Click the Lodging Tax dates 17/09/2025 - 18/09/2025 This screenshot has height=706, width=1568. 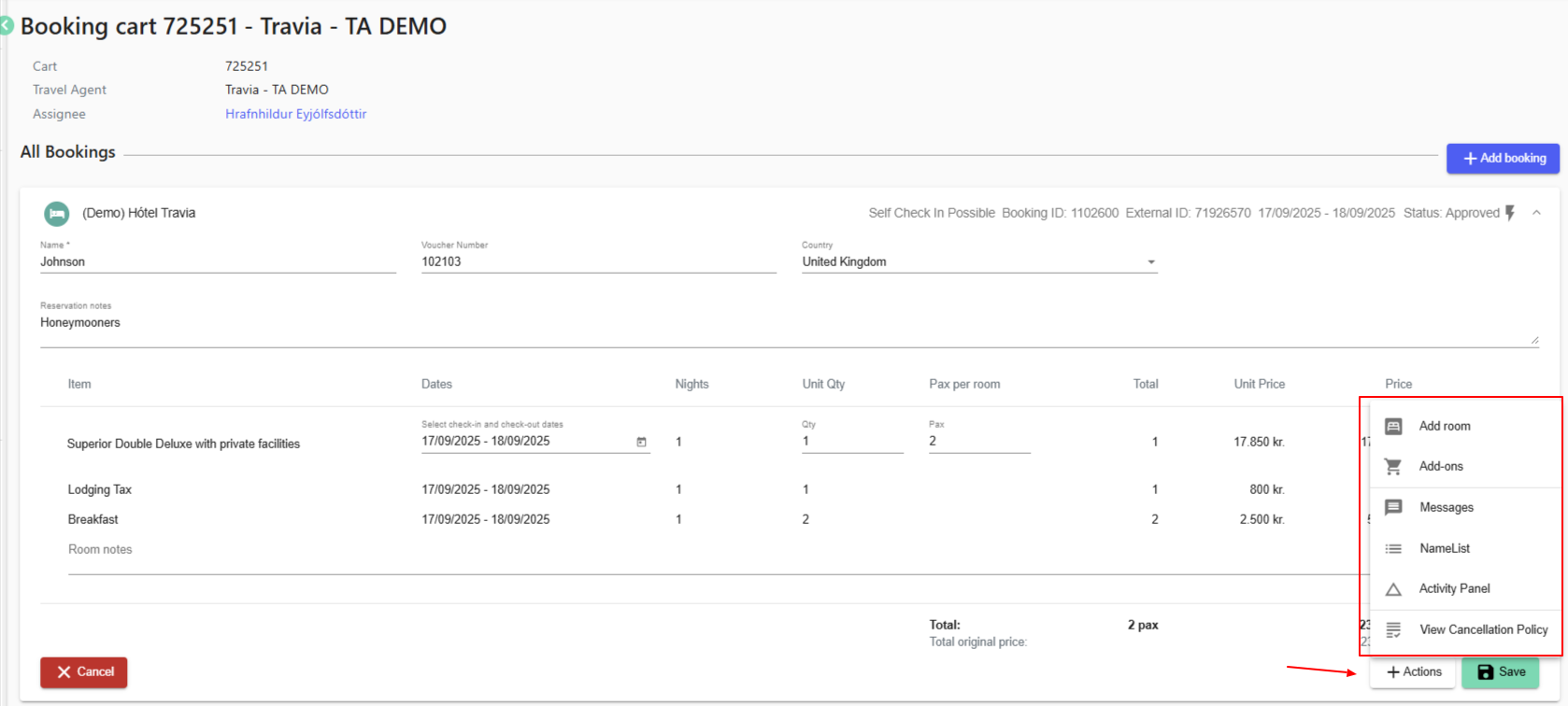point(485,489)
